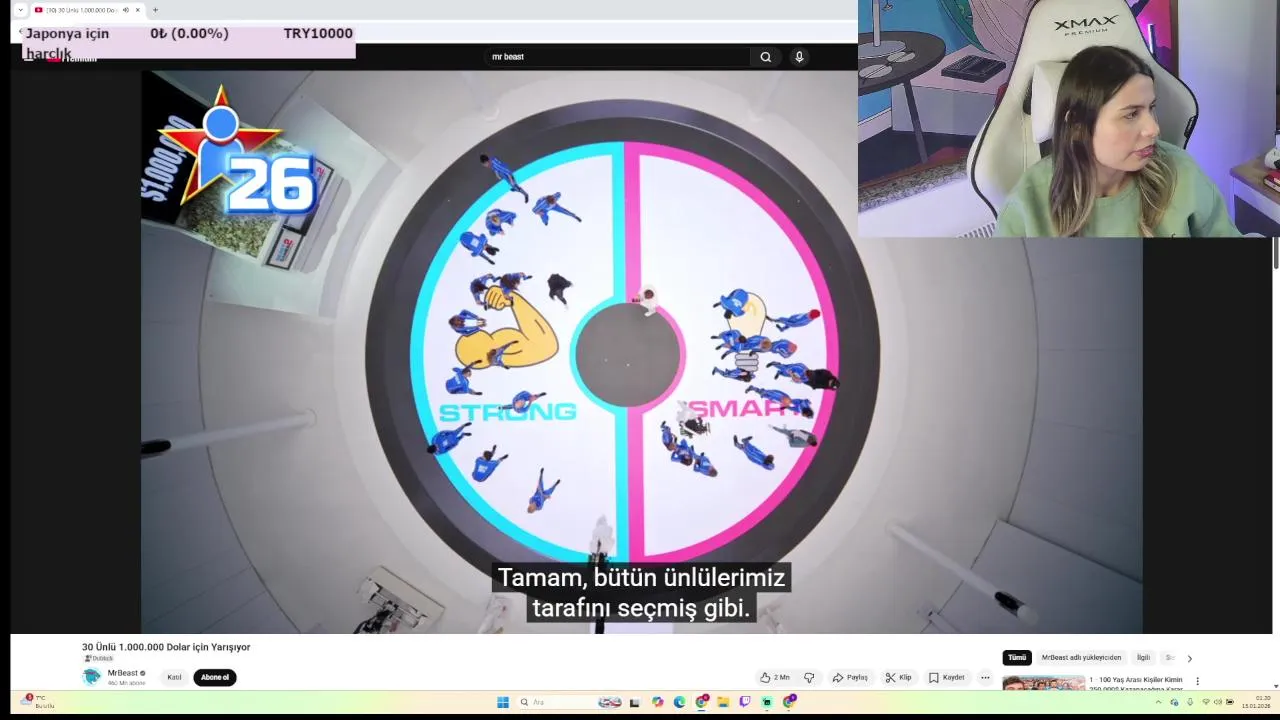Click the 'mr beast' search field
This screenshot has height=720, width=1280.
click(x=618, y=57)
